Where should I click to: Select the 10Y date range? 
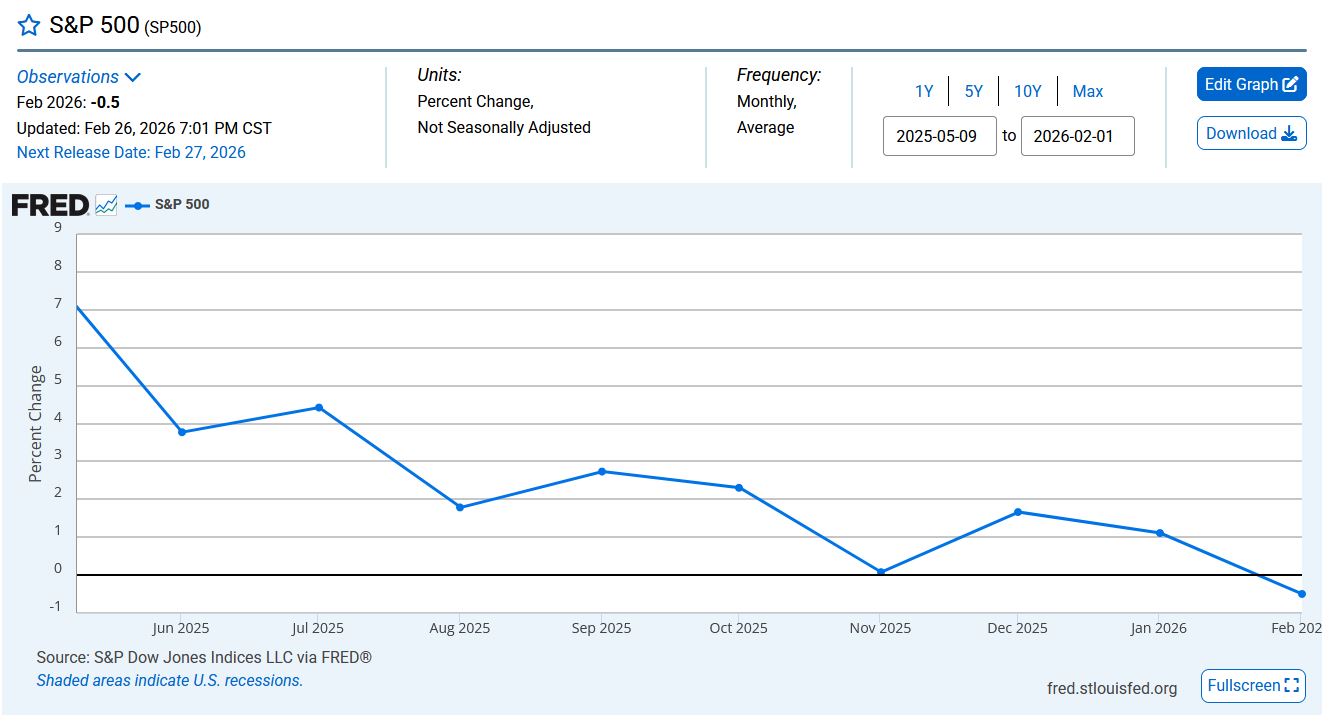(1027, 91)
